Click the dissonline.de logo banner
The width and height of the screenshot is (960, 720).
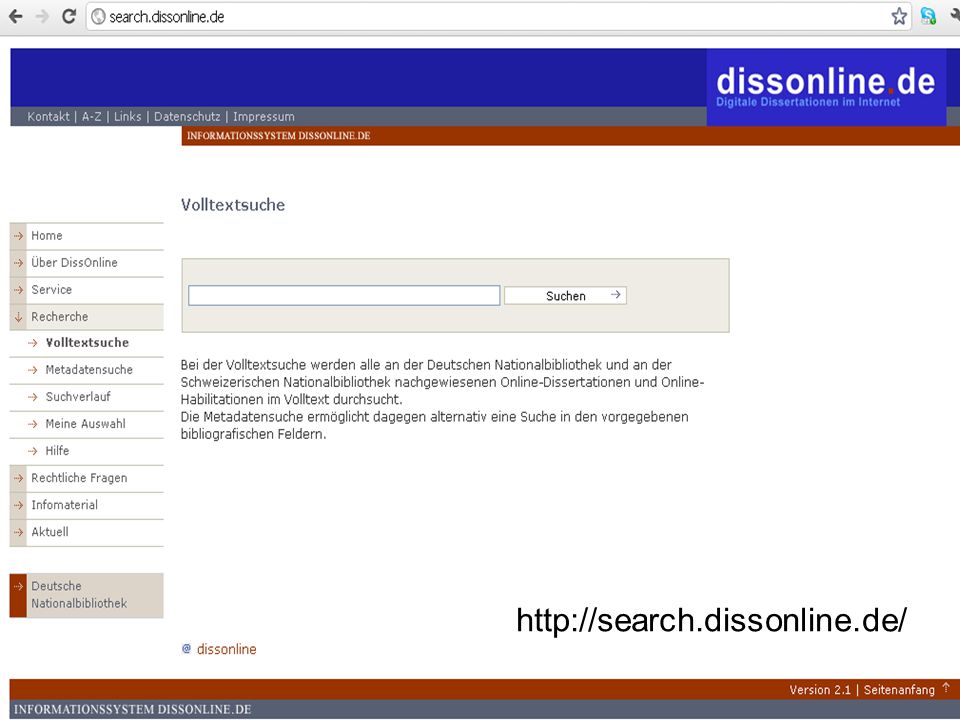[x=826, y=87]
